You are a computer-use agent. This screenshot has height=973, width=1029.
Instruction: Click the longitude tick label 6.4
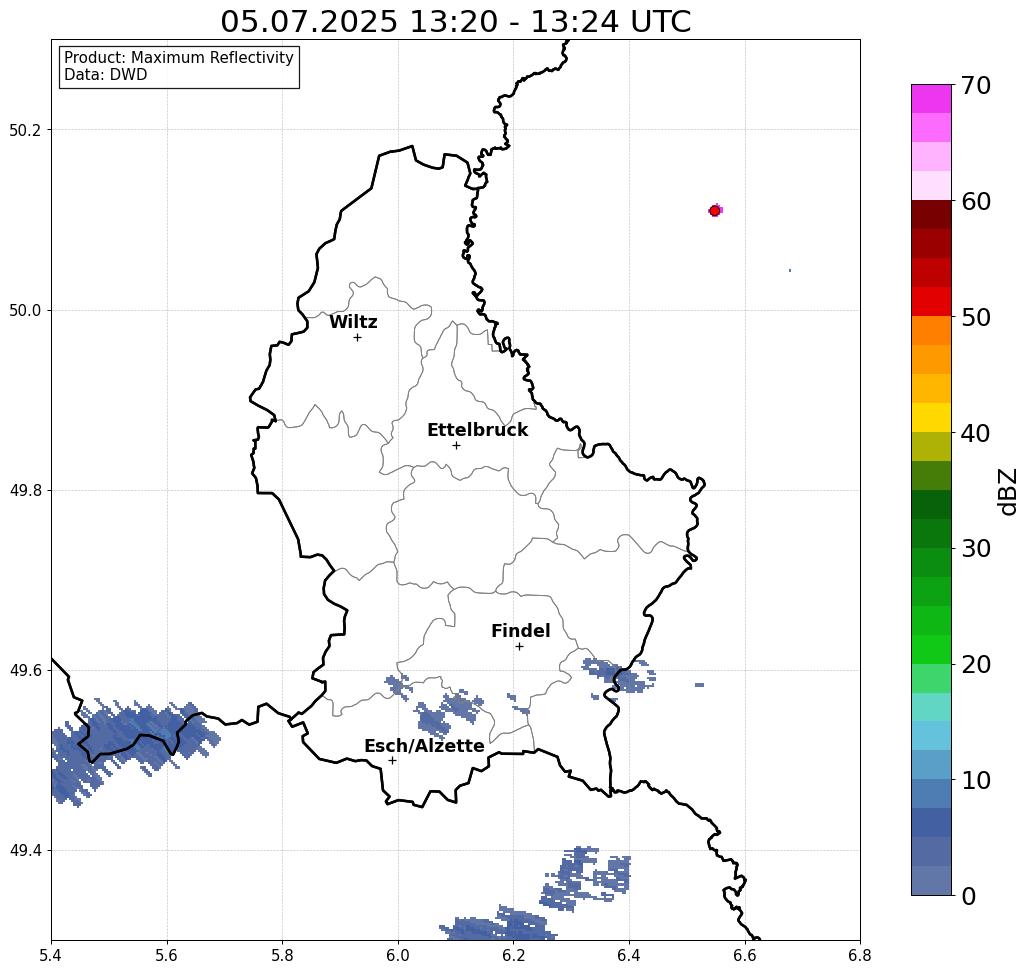coord(629,955)
